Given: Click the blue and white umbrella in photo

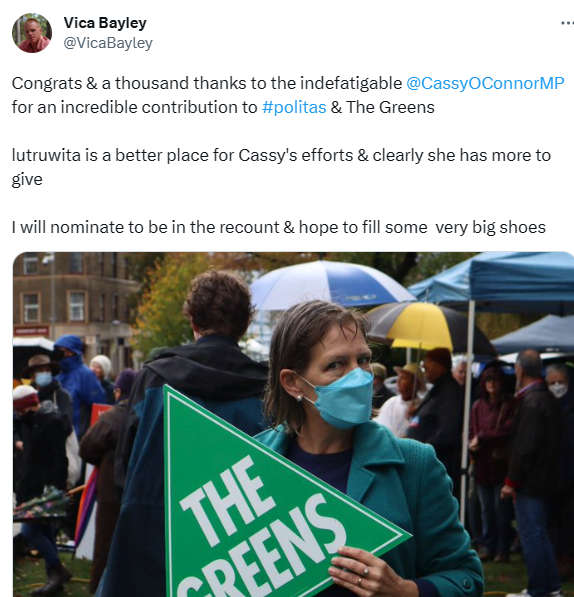Looking at the screenshot, I should coord(330,285).
